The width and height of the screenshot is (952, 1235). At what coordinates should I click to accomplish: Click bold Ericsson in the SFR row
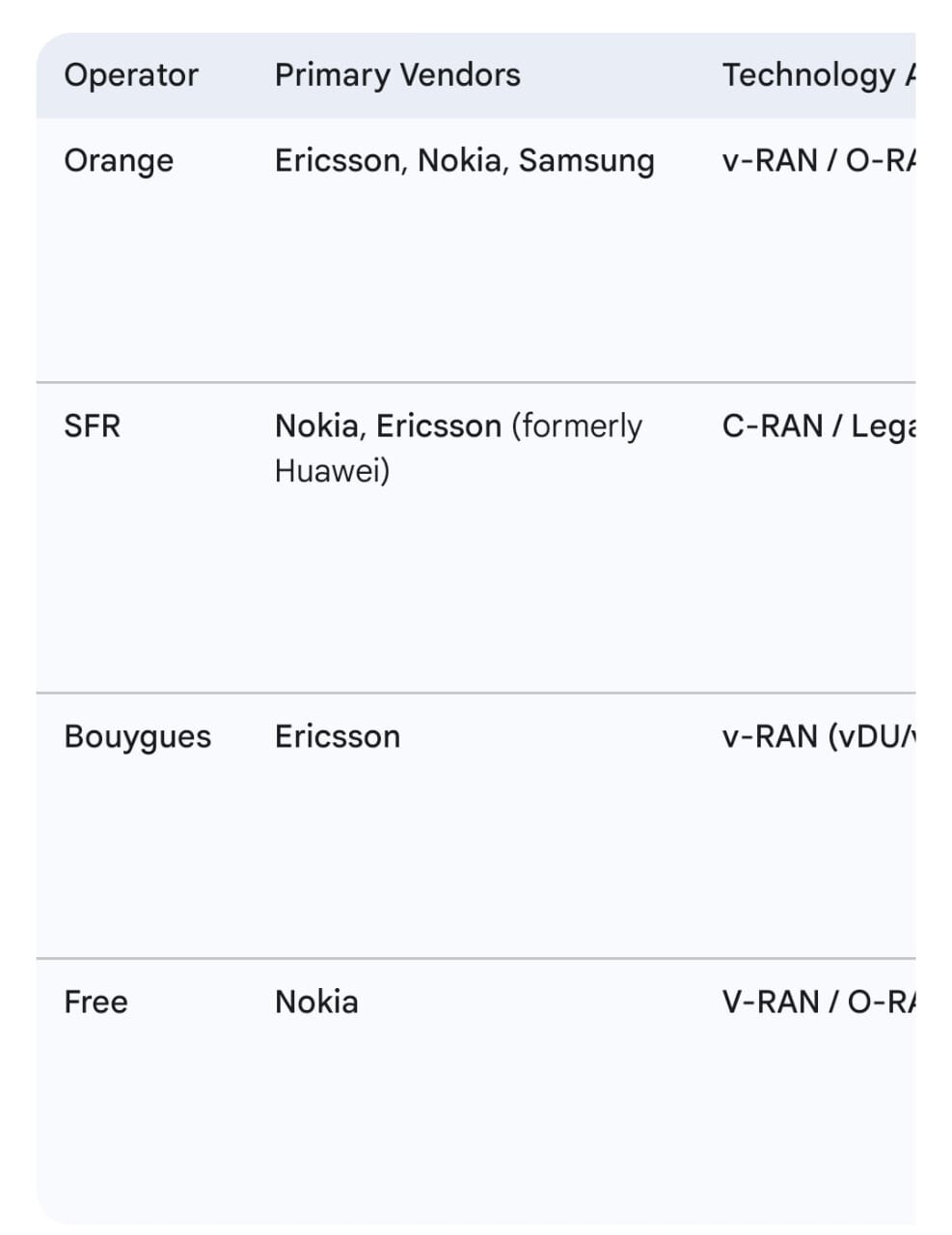[x=439, y=425]
